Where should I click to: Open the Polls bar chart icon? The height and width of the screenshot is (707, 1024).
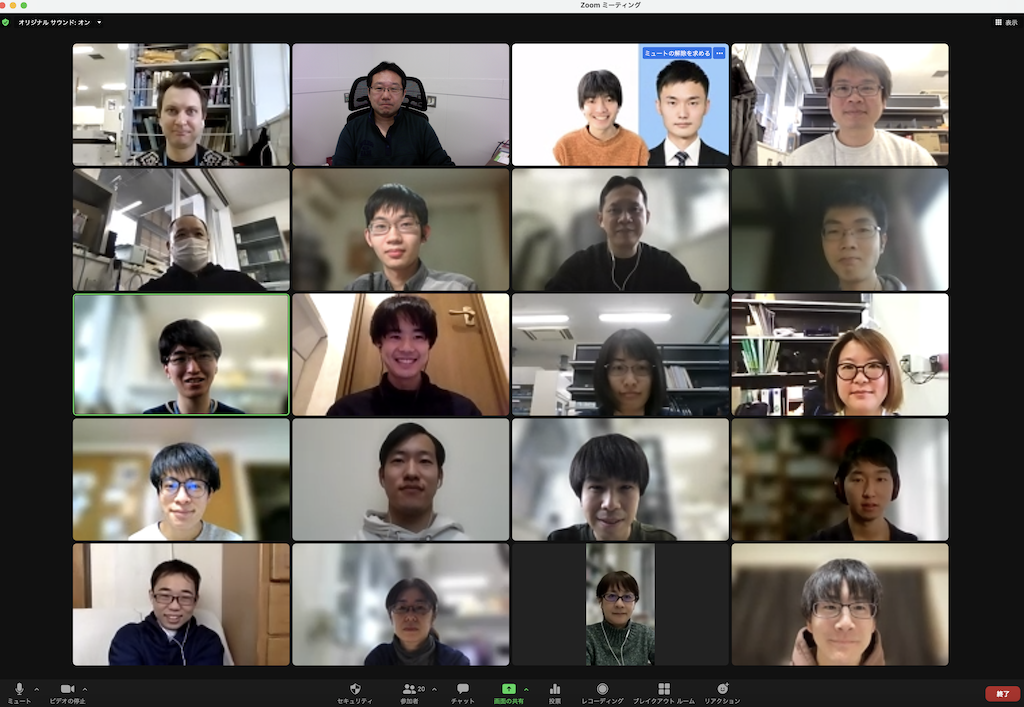coord(555,689)
